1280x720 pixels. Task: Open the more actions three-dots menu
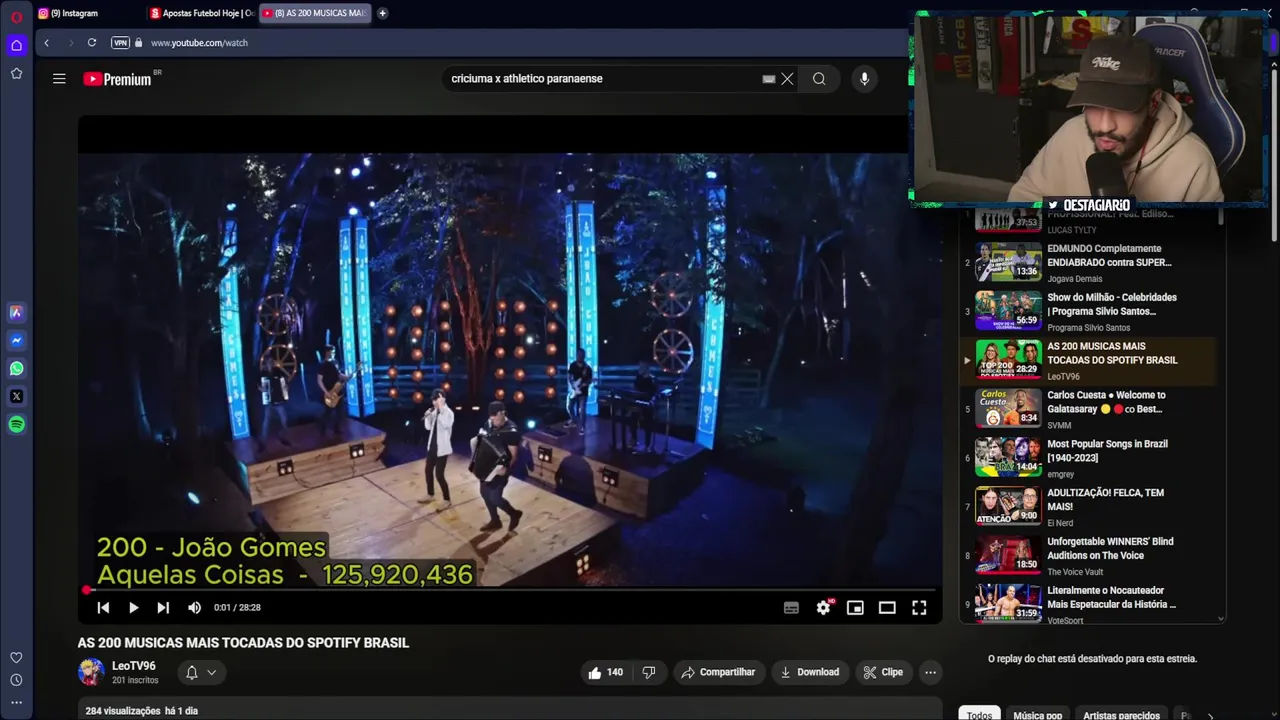(x=930, y=672)
